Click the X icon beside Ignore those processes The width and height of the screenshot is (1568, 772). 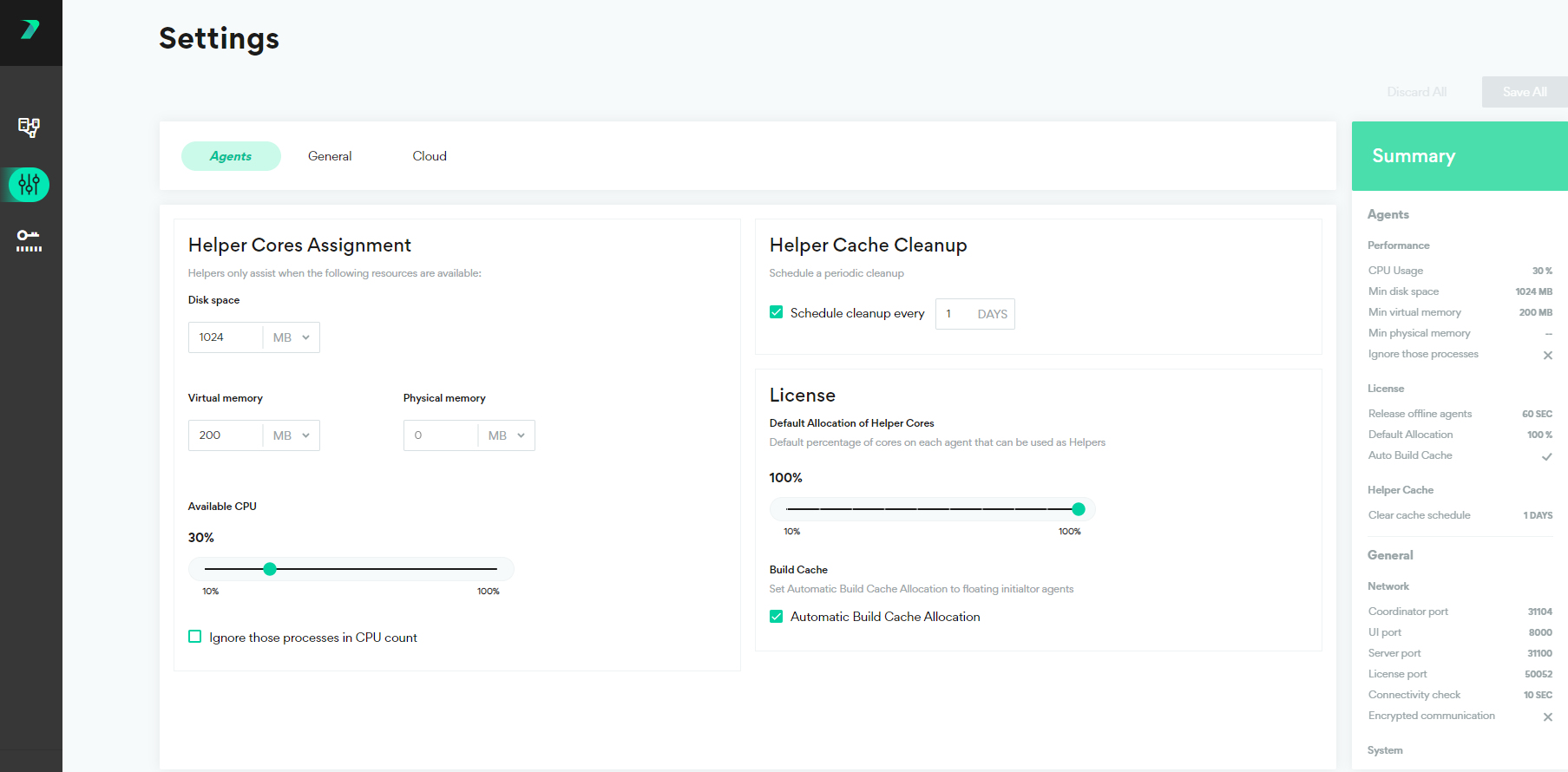tap(1547, 355)
